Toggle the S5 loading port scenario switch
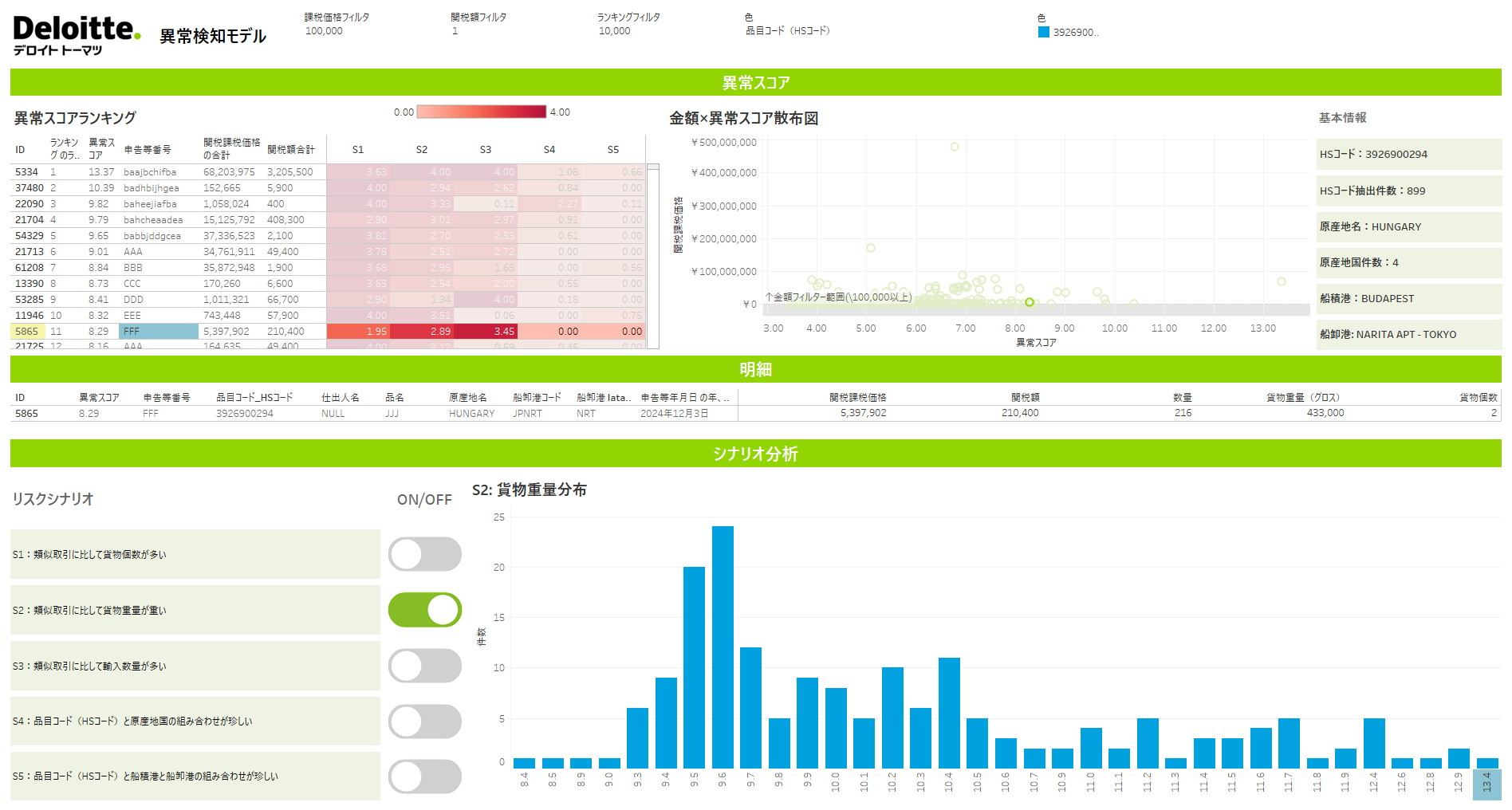The image size is (1512, 810). [424, 777]
